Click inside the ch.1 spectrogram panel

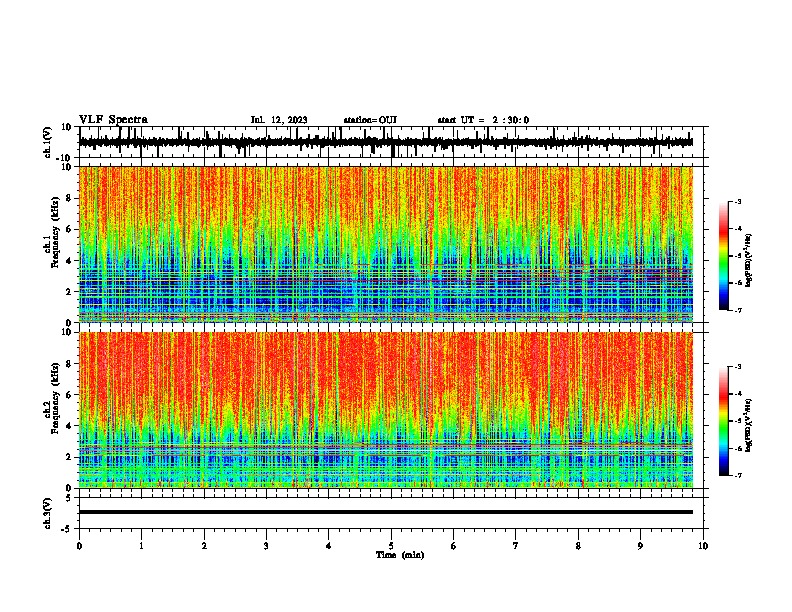coord(386,244)
